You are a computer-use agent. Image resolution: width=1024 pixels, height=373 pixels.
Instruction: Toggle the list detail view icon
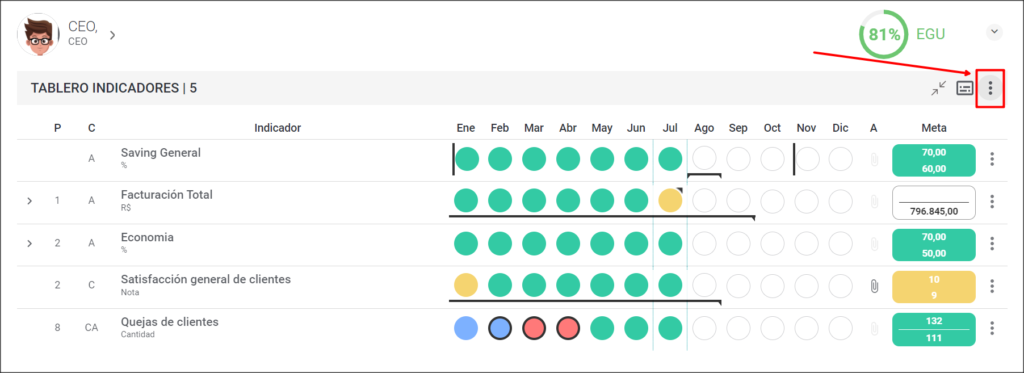coord(965,88)
